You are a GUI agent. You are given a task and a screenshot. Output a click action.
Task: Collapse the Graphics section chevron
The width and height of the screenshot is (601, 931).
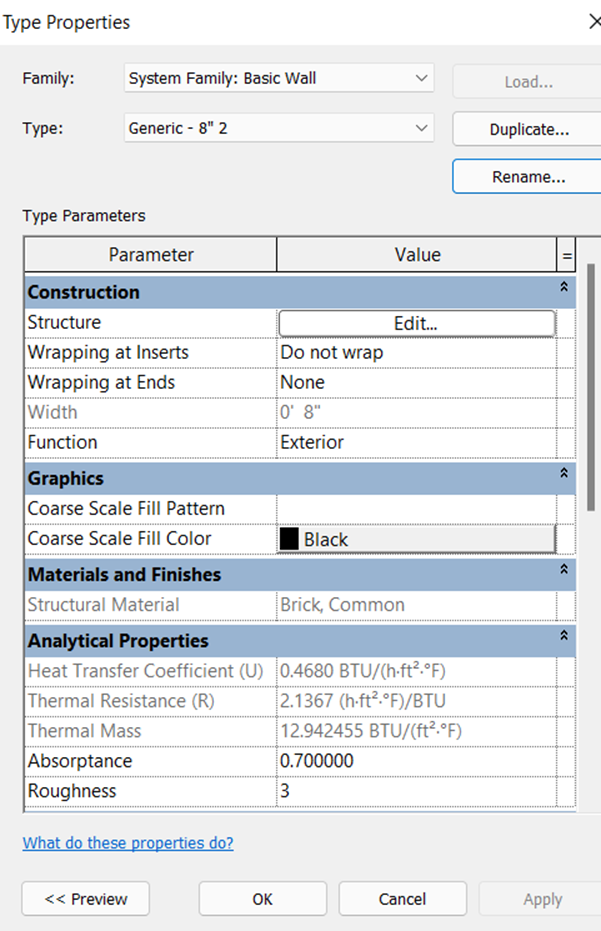(564, 473)
